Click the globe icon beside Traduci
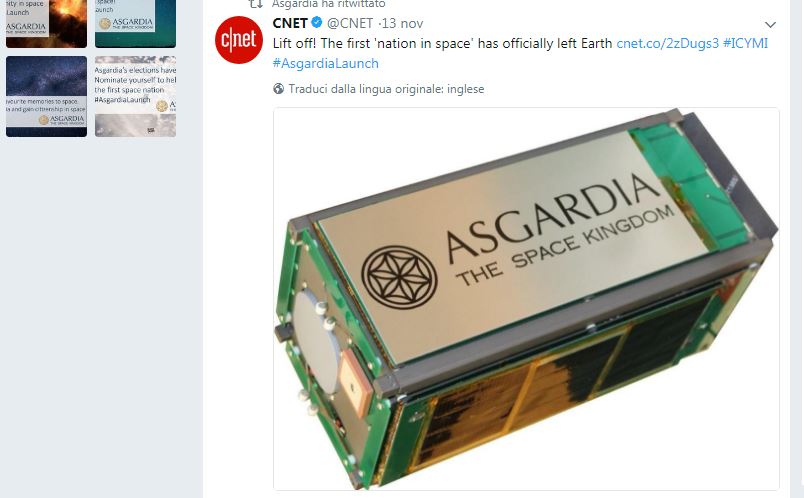Image resolution: width=804 pixels, height=498 pixels. 278,89
